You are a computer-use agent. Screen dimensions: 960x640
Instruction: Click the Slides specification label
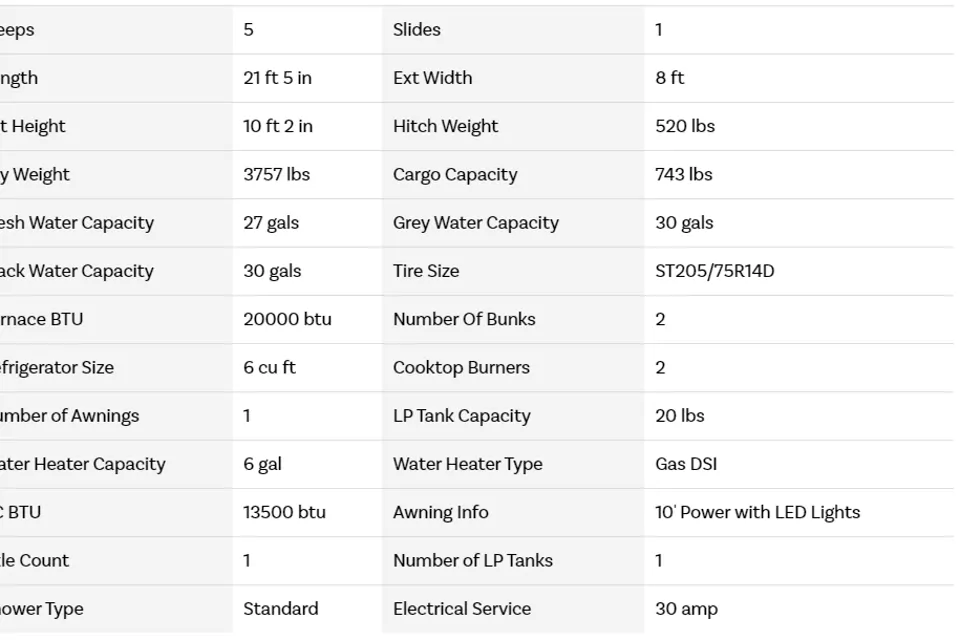click(417, 30)
